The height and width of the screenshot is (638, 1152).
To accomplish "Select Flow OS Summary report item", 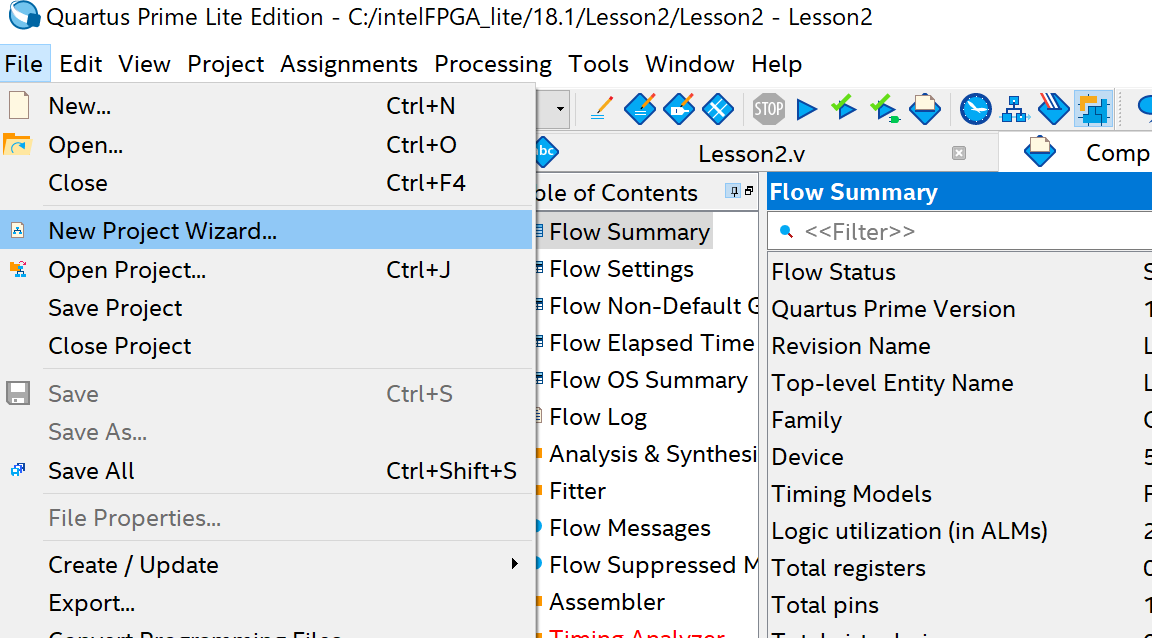I will tap(648, 380).
